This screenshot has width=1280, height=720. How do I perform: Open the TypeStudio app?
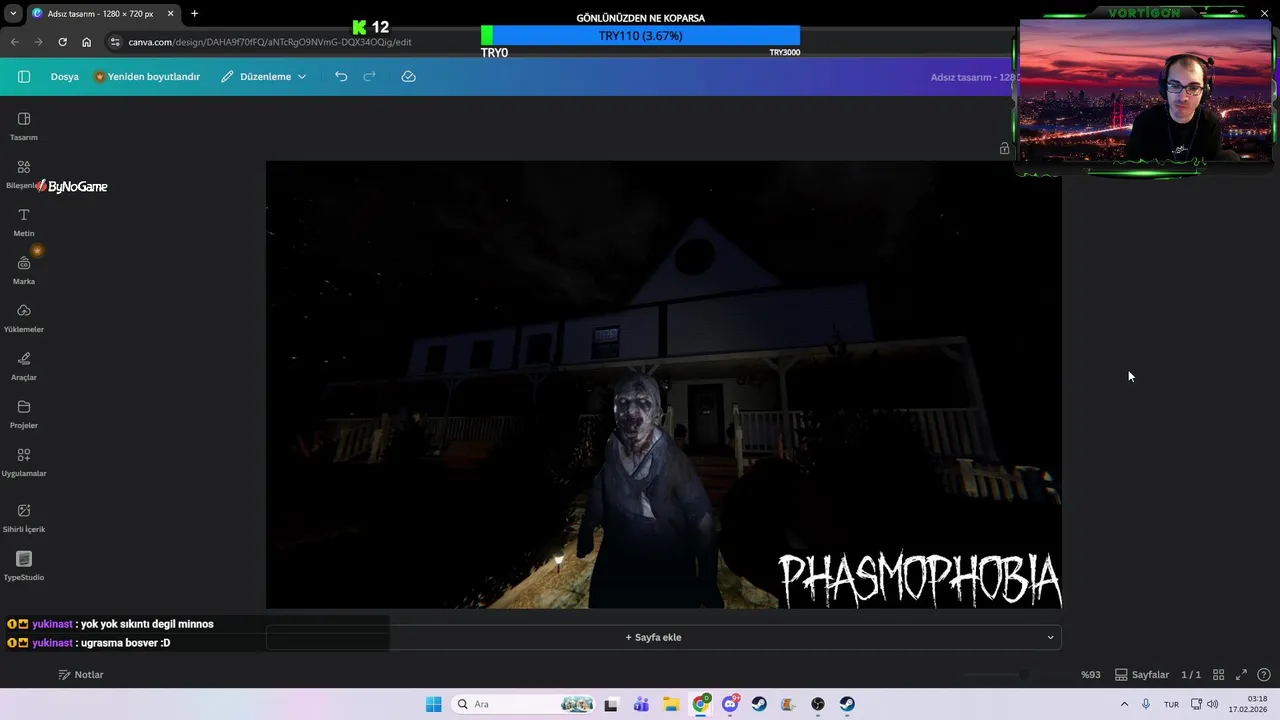(x=24, y=566)
